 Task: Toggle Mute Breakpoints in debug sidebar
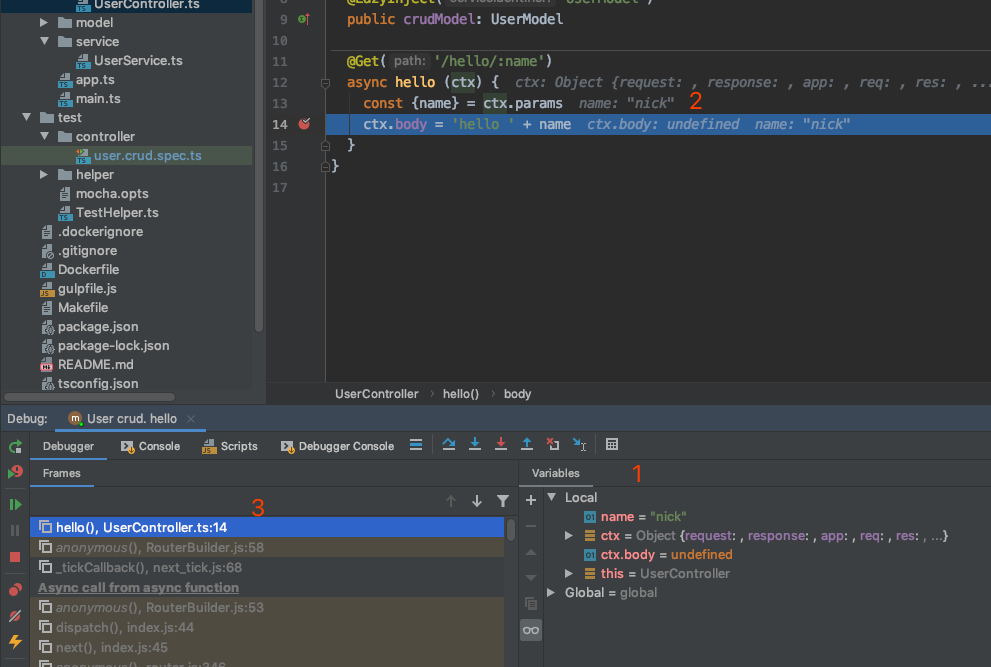click(15, 616)
